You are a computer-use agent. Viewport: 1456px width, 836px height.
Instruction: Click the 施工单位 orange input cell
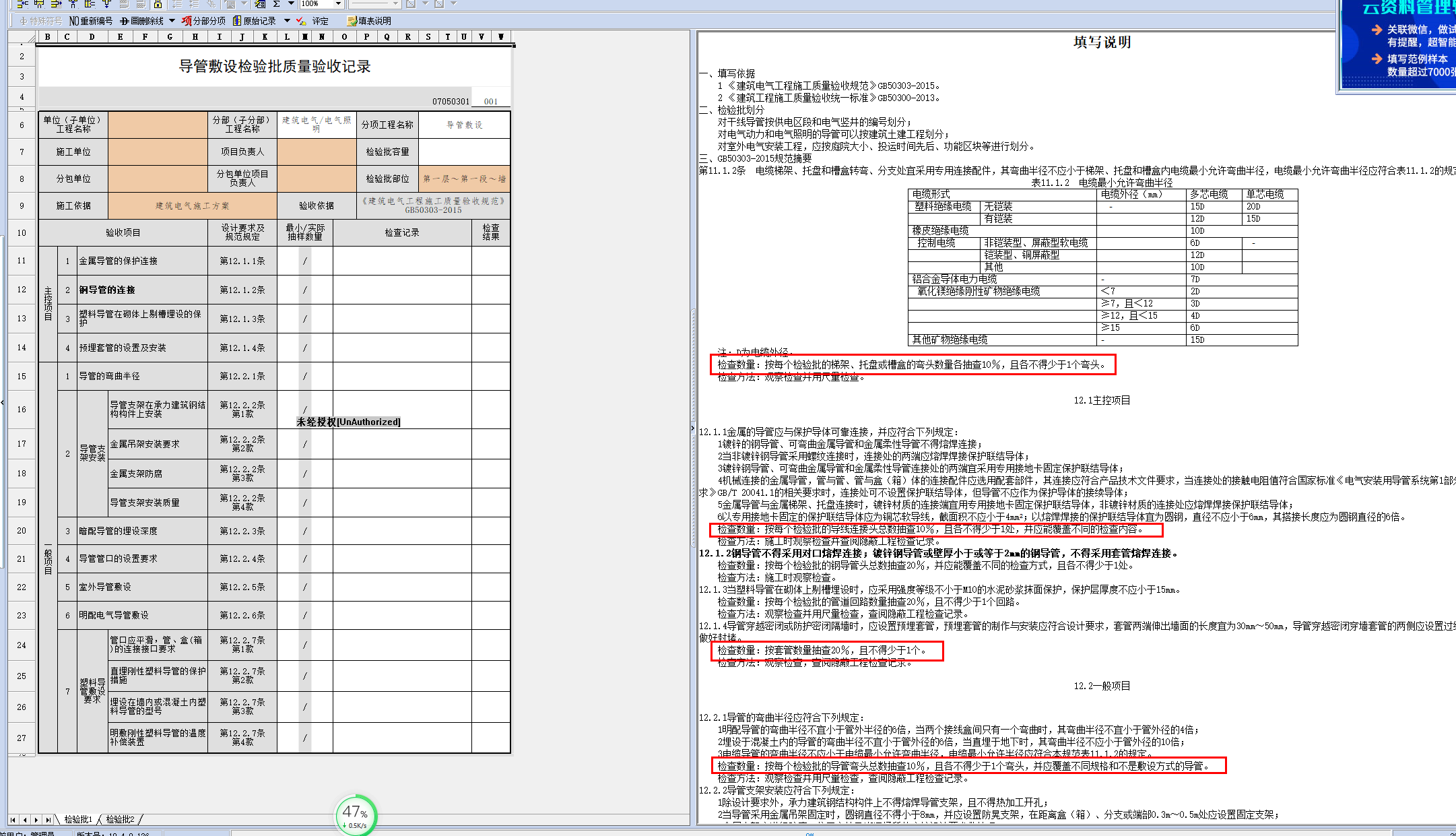click(158, 152)
